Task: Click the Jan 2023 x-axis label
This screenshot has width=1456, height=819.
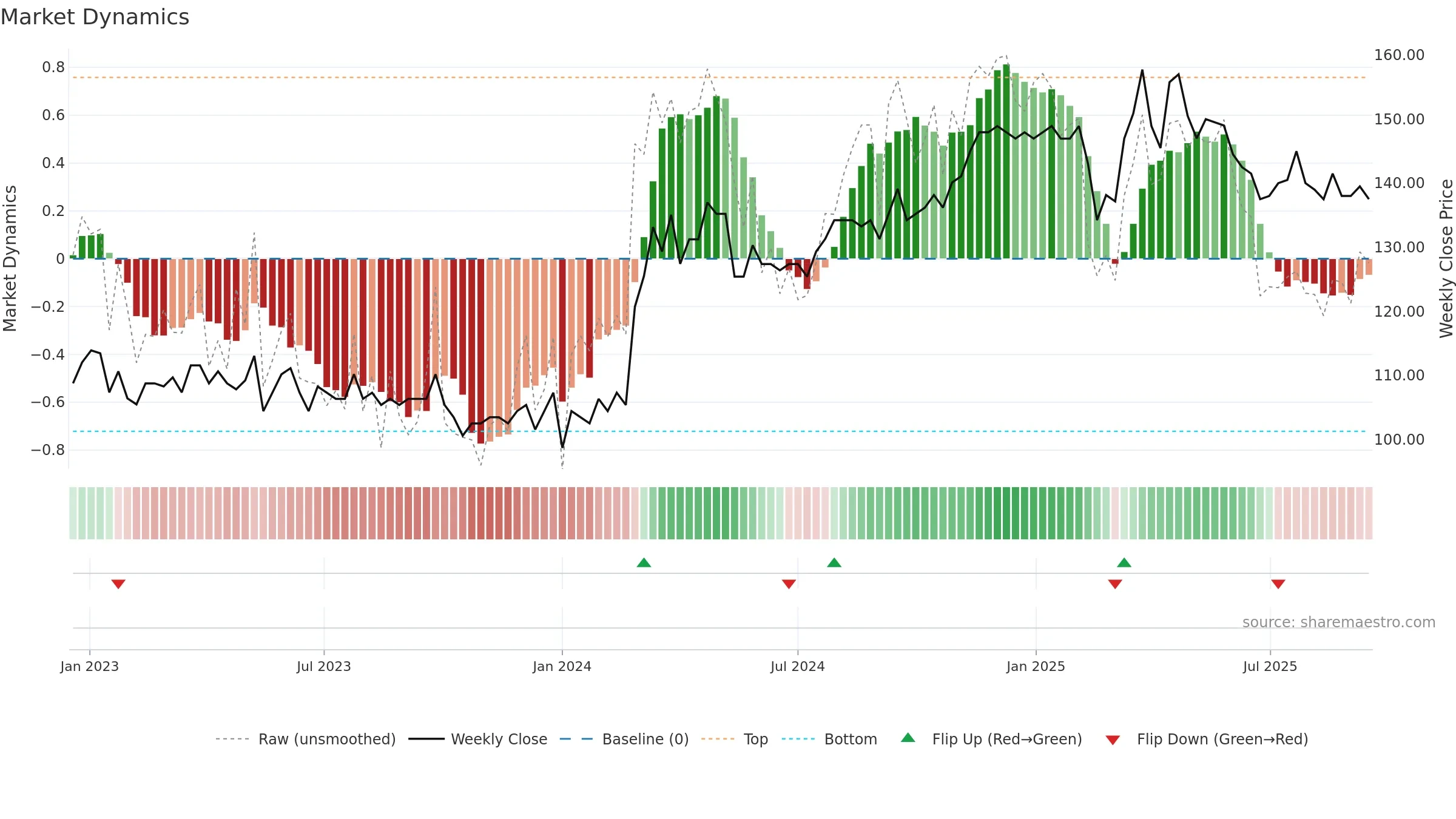Action: tap(90, 666)
